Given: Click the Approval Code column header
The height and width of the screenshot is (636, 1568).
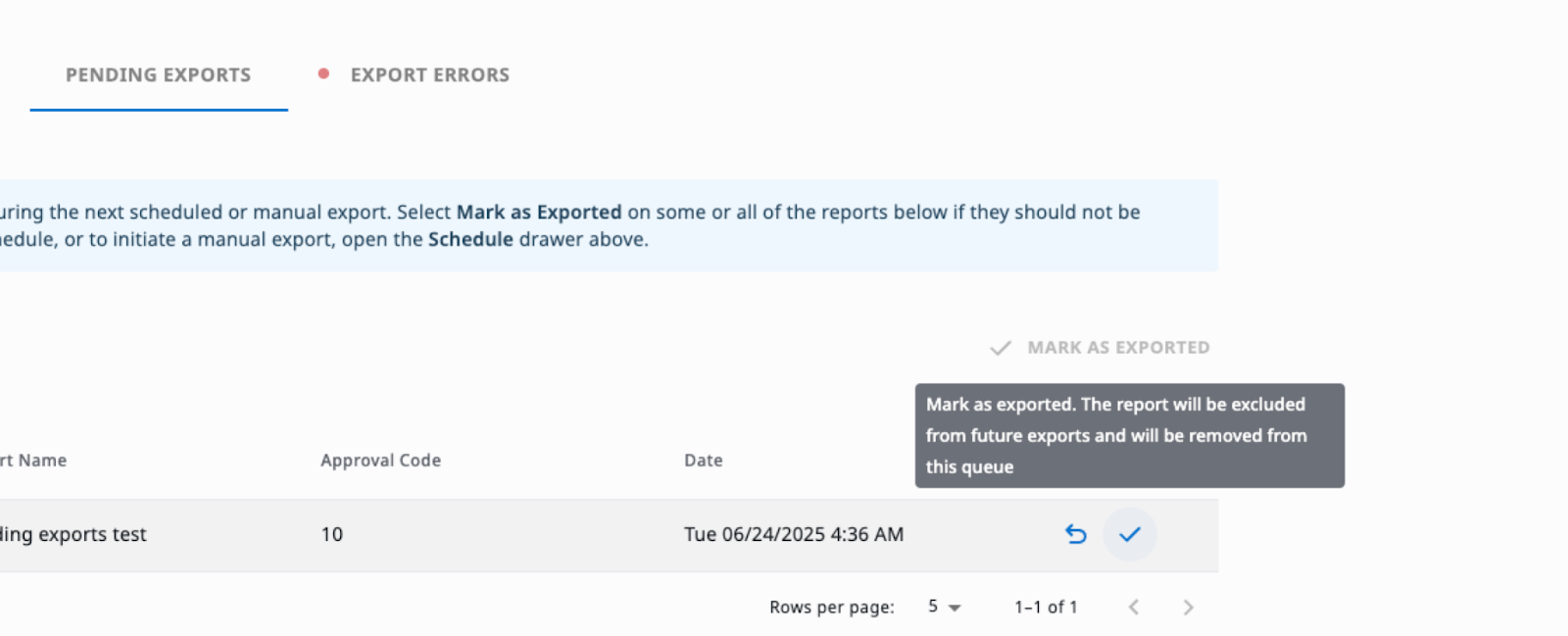Looking at the screenshot, I should tap(380, 461).
